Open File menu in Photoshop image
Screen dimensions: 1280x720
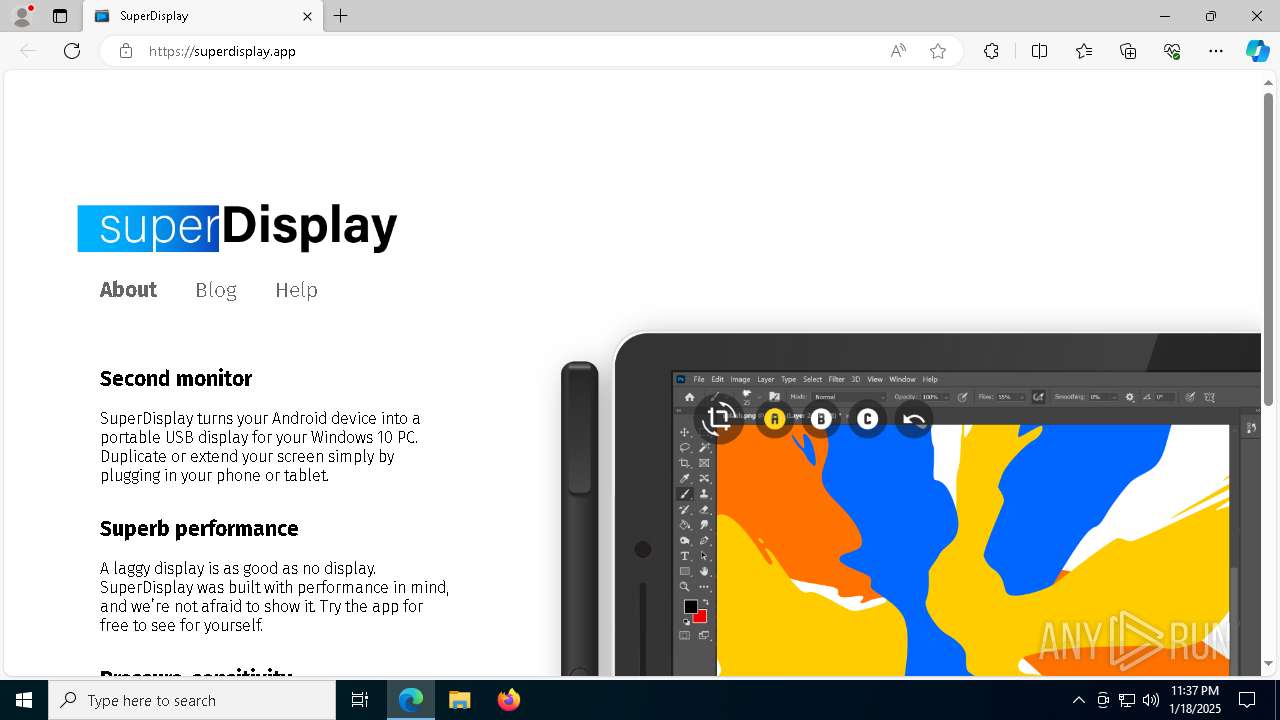click(699, 380)
